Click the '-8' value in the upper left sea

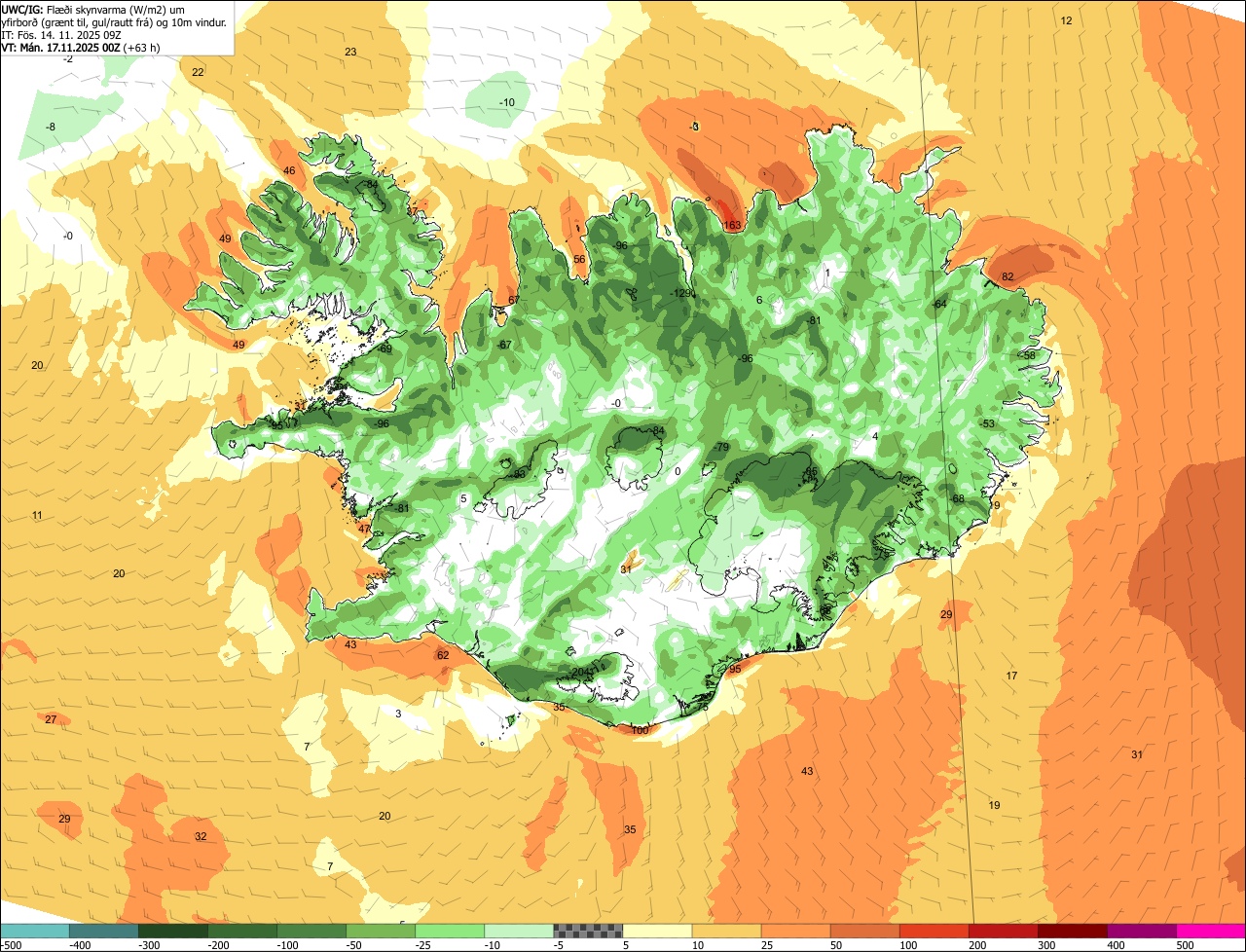click(x=51, y=127)
